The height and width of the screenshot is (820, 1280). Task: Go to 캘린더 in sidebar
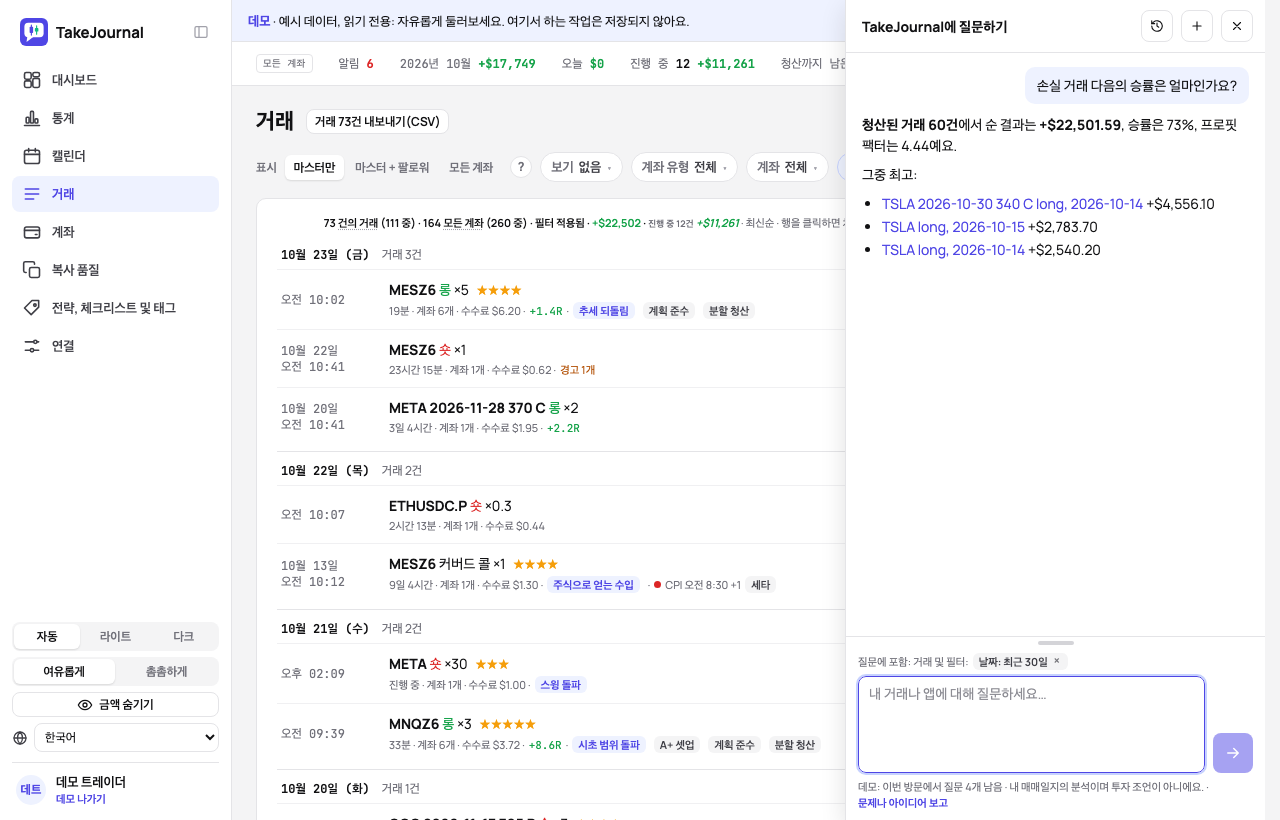115,156
